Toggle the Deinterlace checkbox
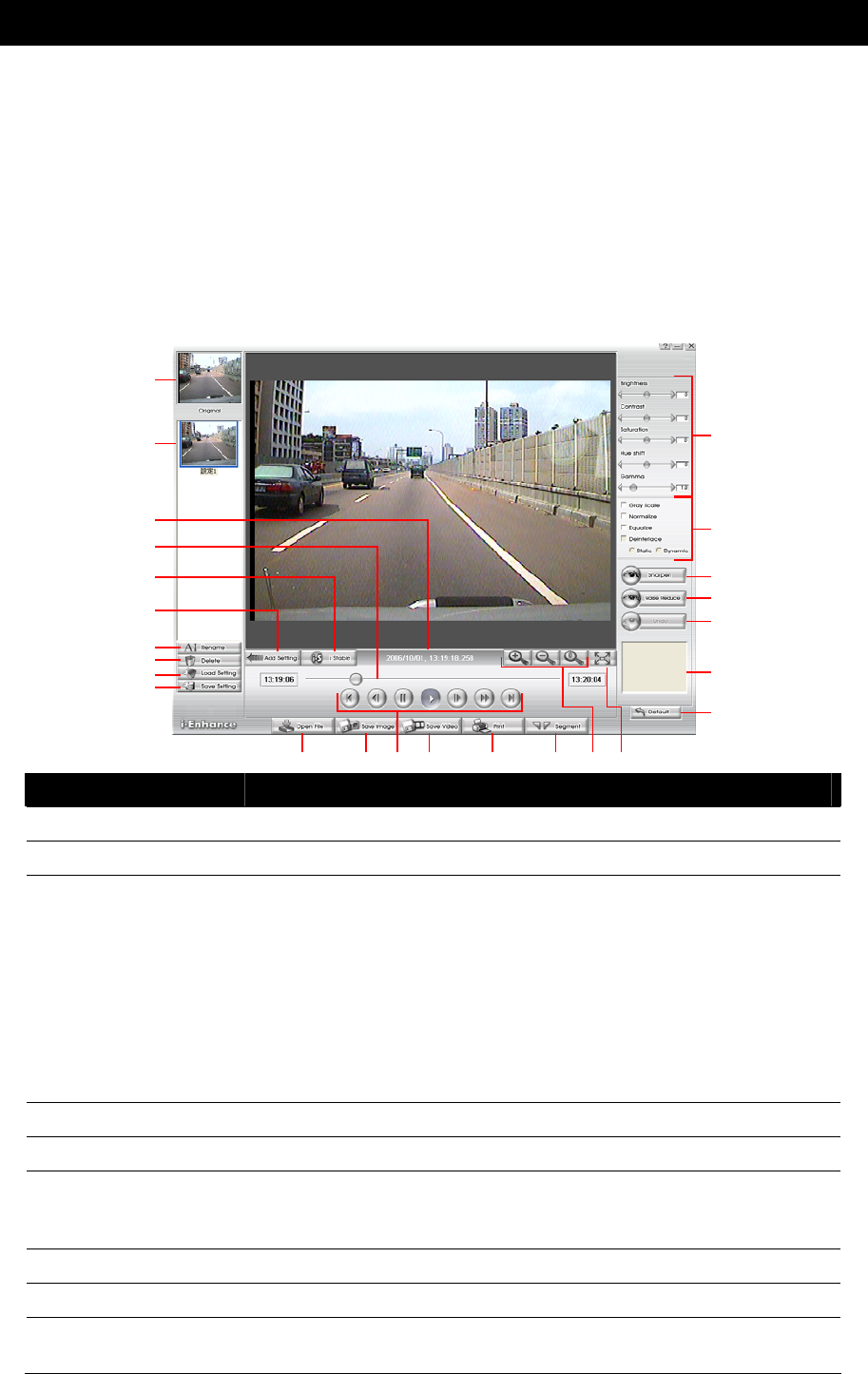868x1374 pixels. coord(624,539)
